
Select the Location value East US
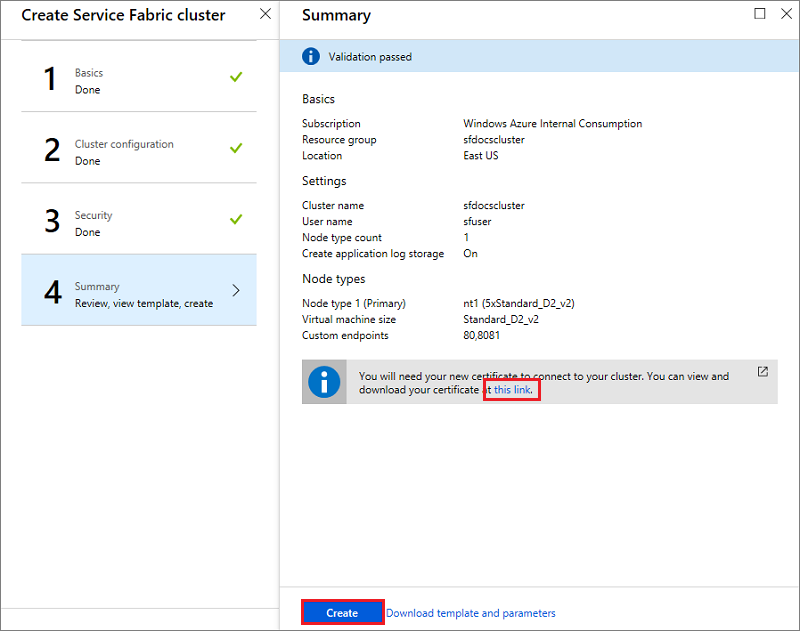(481, 155)
